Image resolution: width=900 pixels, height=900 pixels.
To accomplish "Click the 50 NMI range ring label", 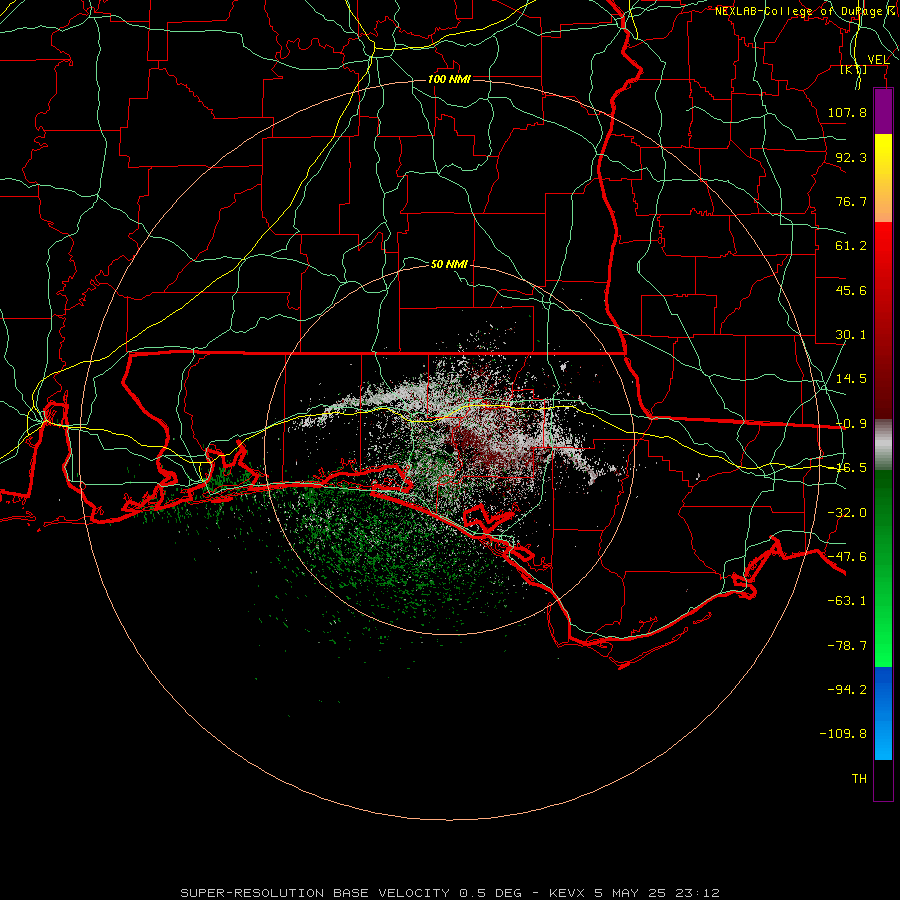I will click(x=449, y=264).
